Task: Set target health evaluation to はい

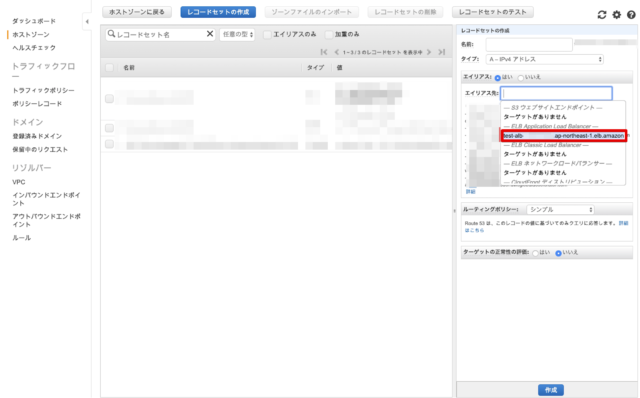Action: pyautogui.click(x=535, y=253)
